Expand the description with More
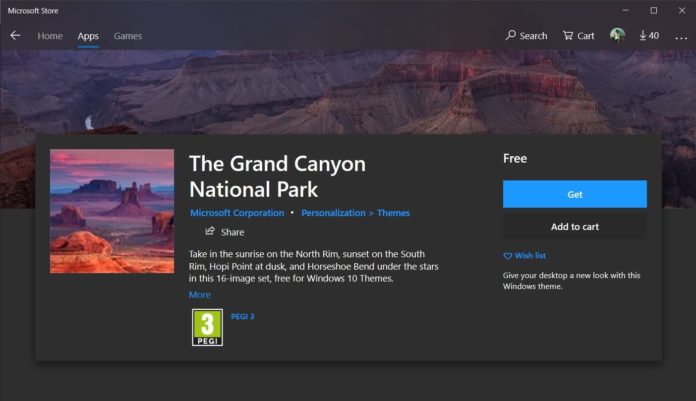This screenshot has width=696, height=401. (x=200, y=295)
